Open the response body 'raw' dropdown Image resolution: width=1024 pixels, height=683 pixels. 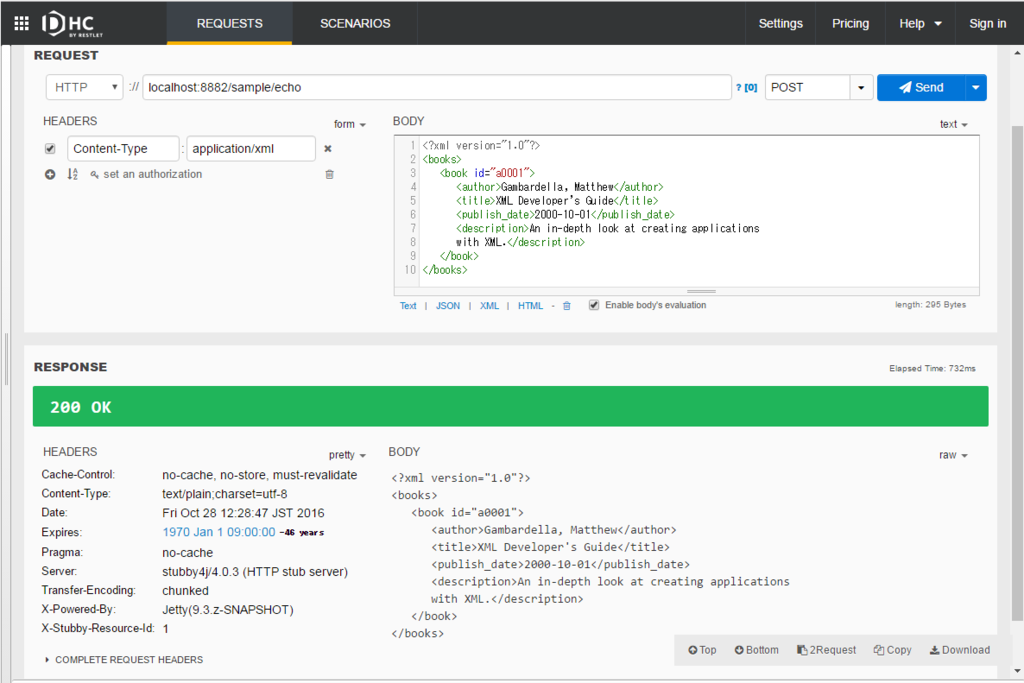tap(953, 455)
